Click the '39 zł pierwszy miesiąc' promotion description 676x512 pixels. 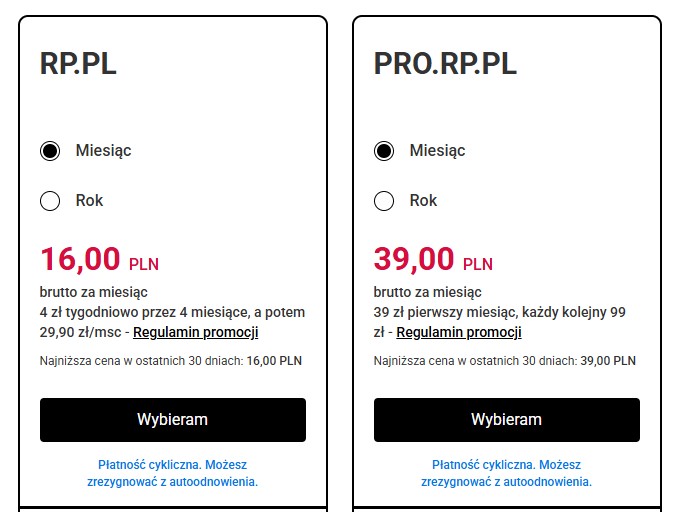click(499, 312)
